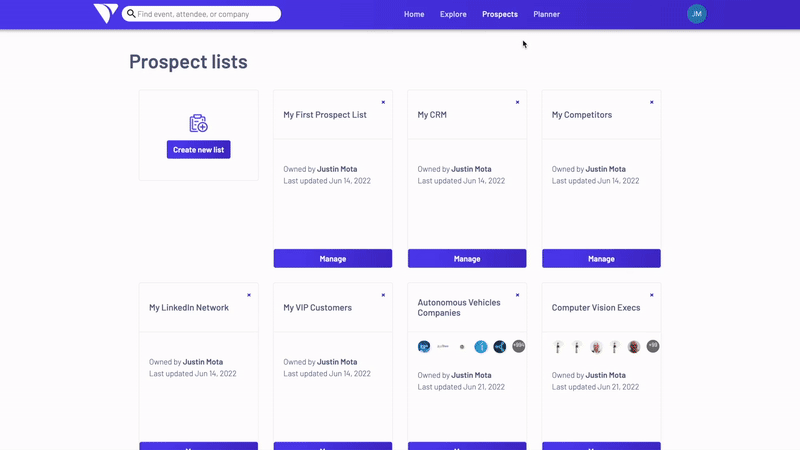Click My First Prospect List title
Image resolution: width=800 pixels, height=450 pixels.
[x=325, y=115]
